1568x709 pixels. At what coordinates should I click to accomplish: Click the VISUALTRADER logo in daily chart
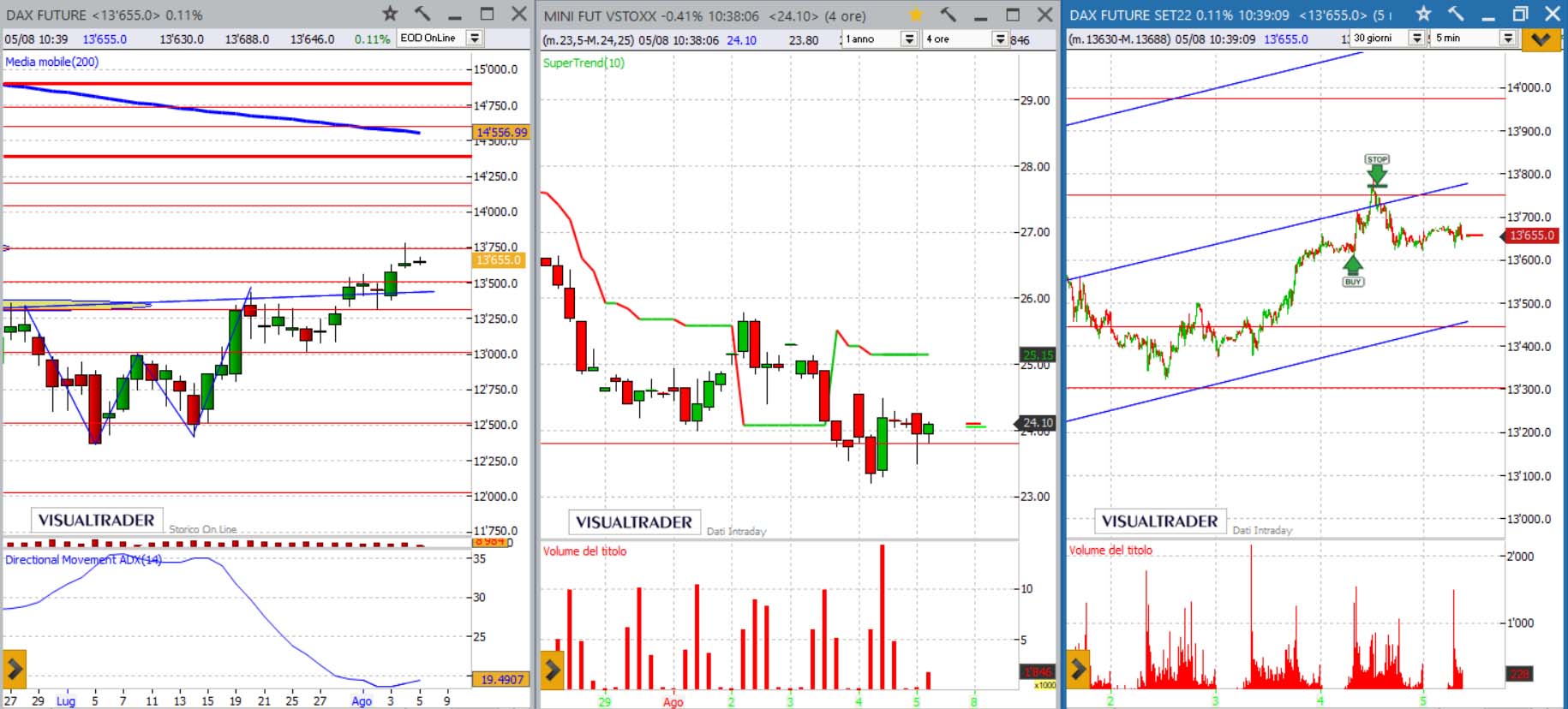(x=96, y=520)
